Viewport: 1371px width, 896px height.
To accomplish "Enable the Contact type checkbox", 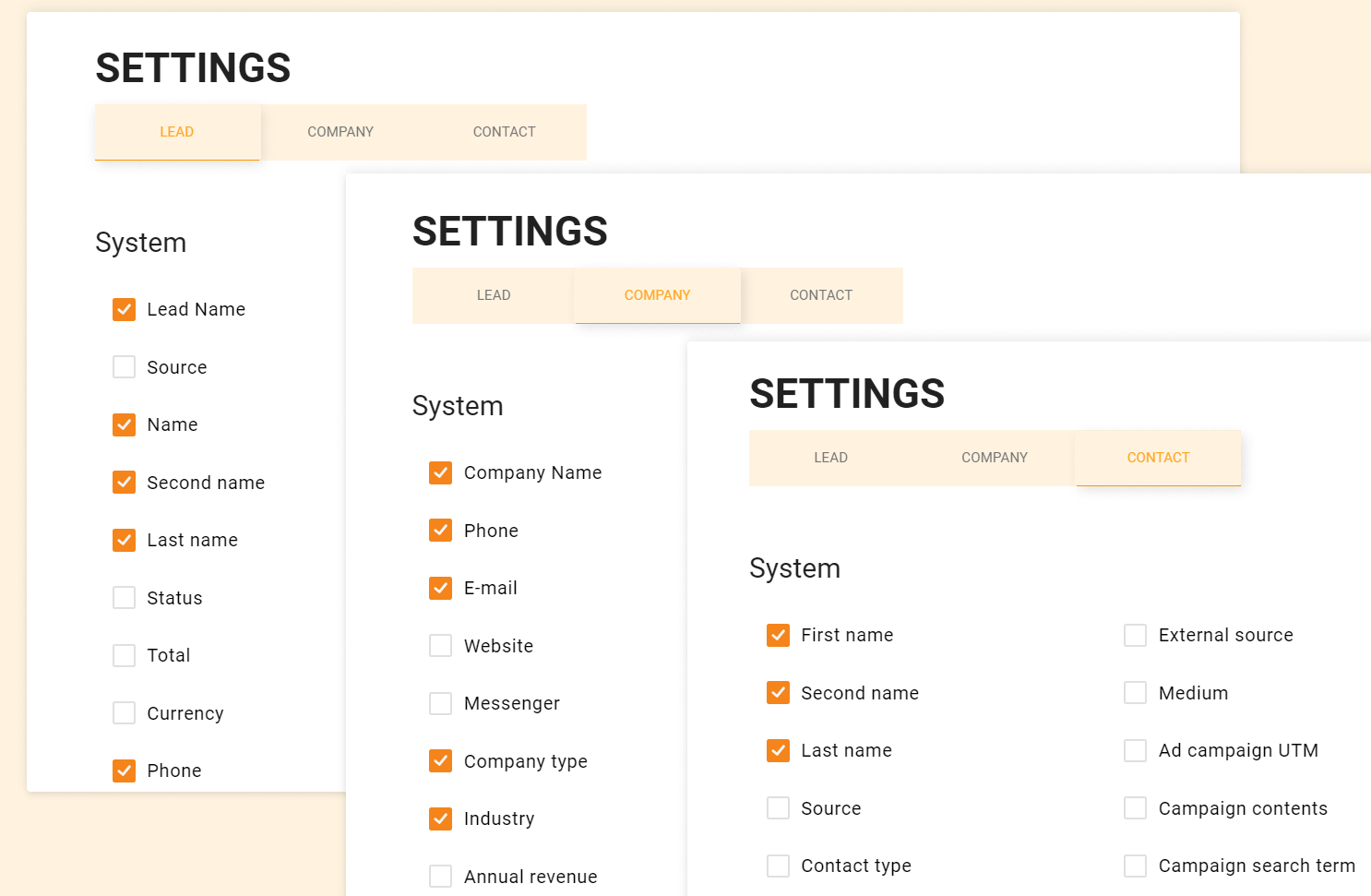I will [x=778, y=866].
